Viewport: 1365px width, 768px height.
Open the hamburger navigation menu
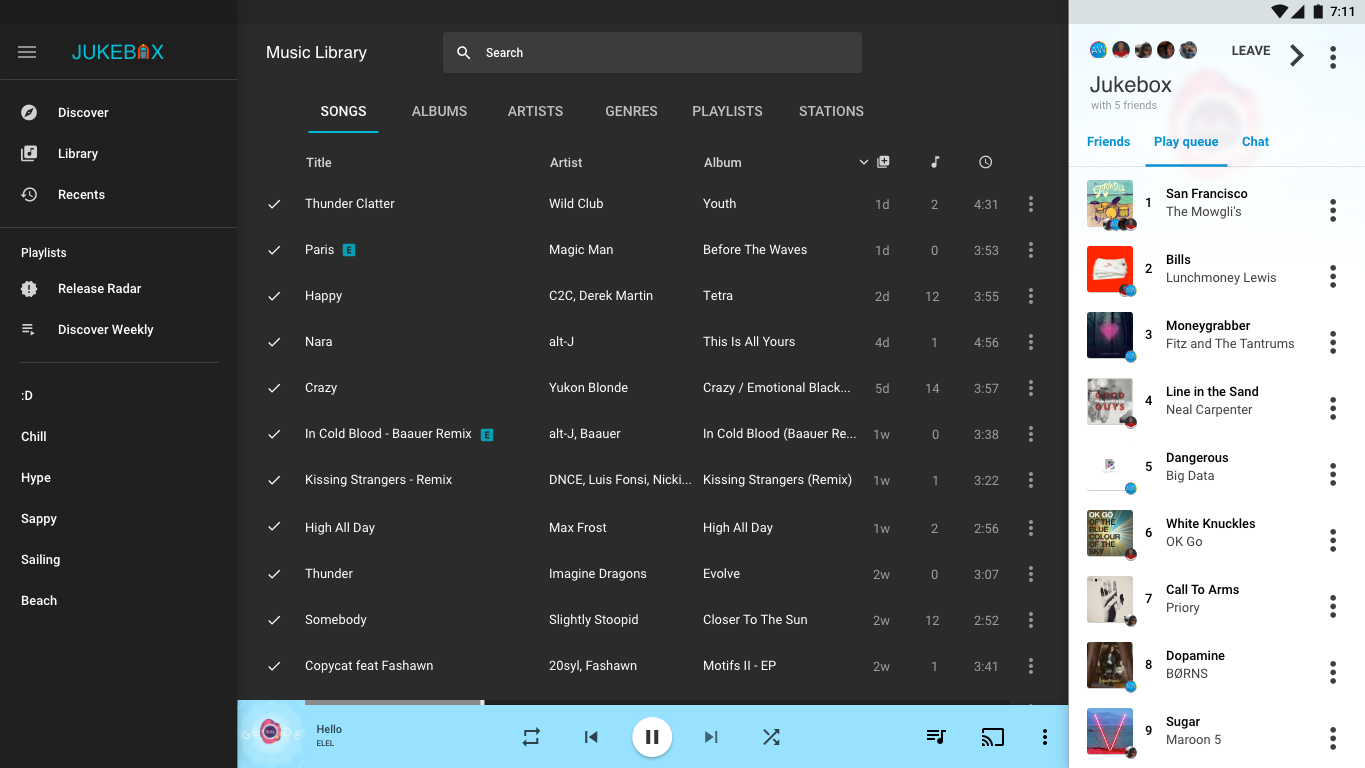click(27, 52)
